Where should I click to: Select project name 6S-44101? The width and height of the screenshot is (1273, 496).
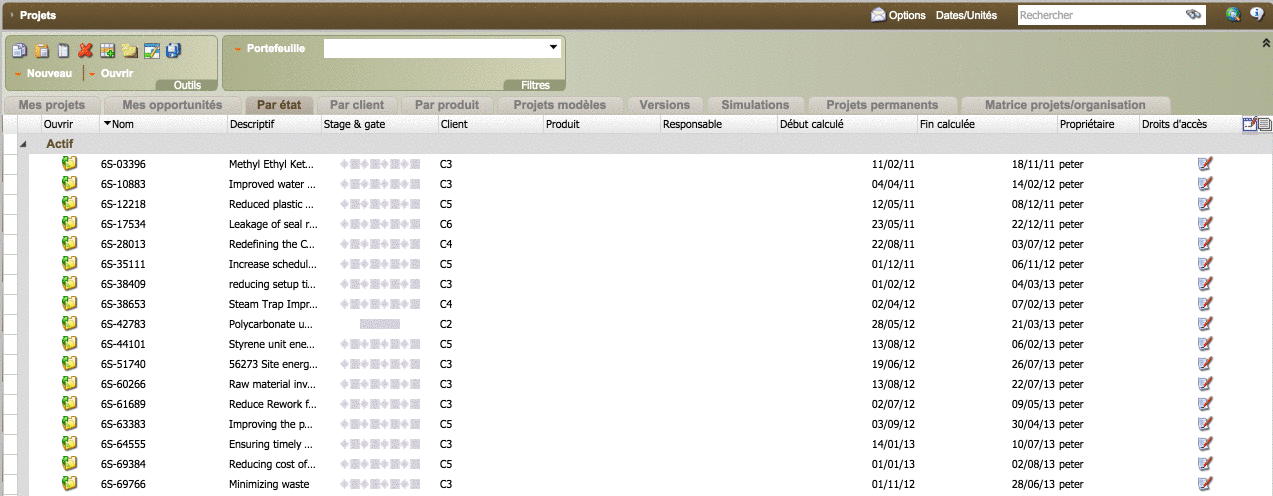click(x=123, y=344)
